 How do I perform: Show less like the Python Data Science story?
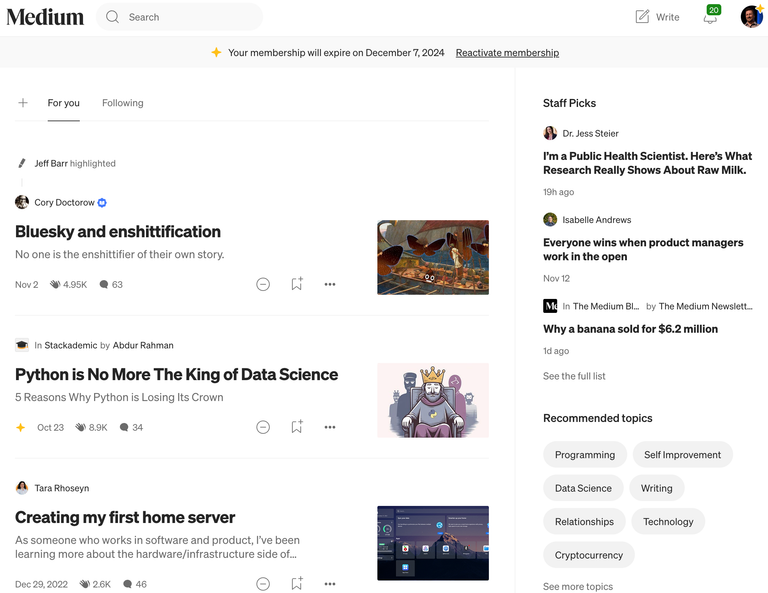tap(263, 427)
